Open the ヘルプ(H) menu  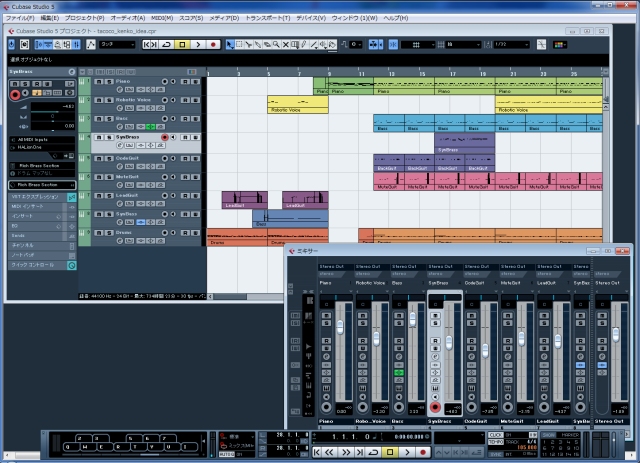(x=396, y=18)
